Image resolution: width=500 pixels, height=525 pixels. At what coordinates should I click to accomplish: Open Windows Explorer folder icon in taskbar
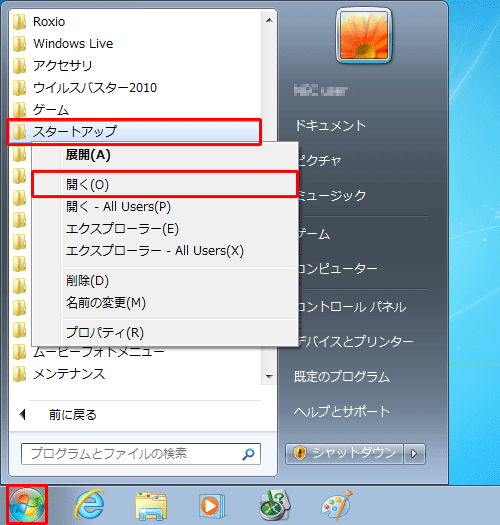(151, 506)
